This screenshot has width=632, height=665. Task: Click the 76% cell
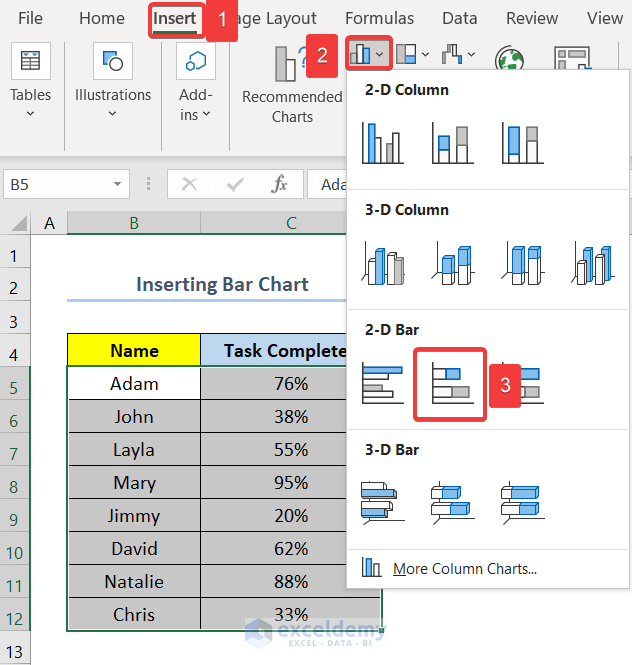274,383
